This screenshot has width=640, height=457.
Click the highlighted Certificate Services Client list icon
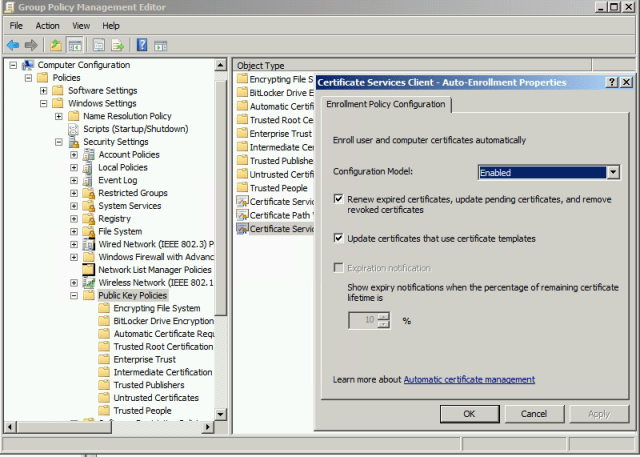[x=242, y=228]
